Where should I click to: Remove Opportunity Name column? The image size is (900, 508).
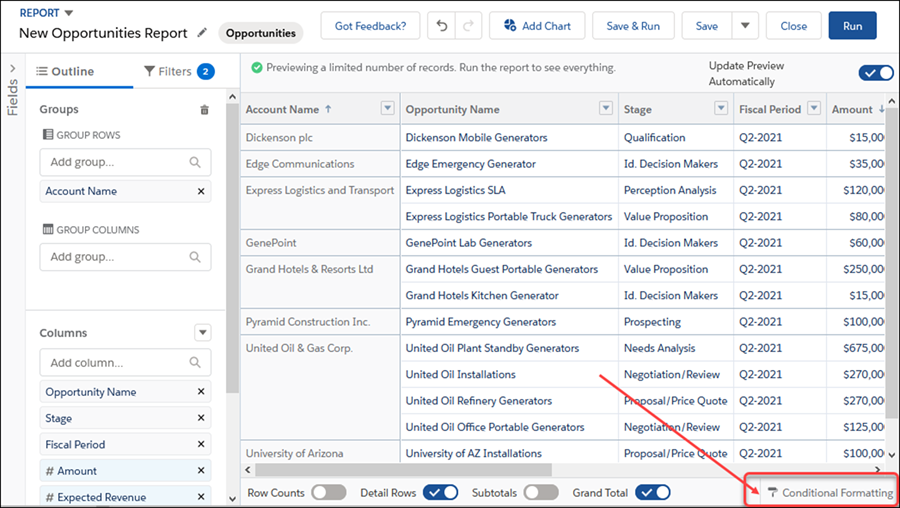(x=201, y=391)
